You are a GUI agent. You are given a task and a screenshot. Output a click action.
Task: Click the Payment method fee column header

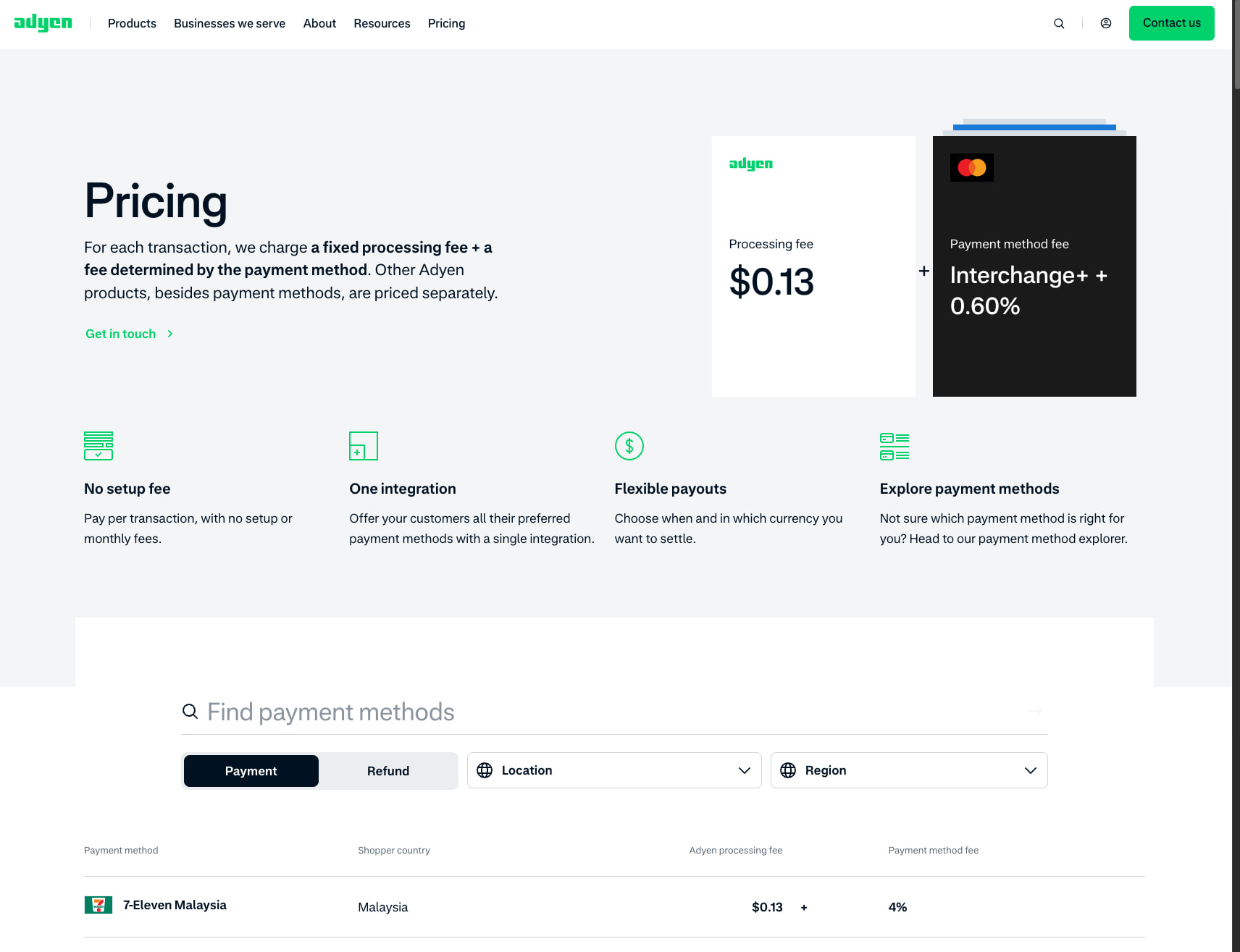(933, 850)
